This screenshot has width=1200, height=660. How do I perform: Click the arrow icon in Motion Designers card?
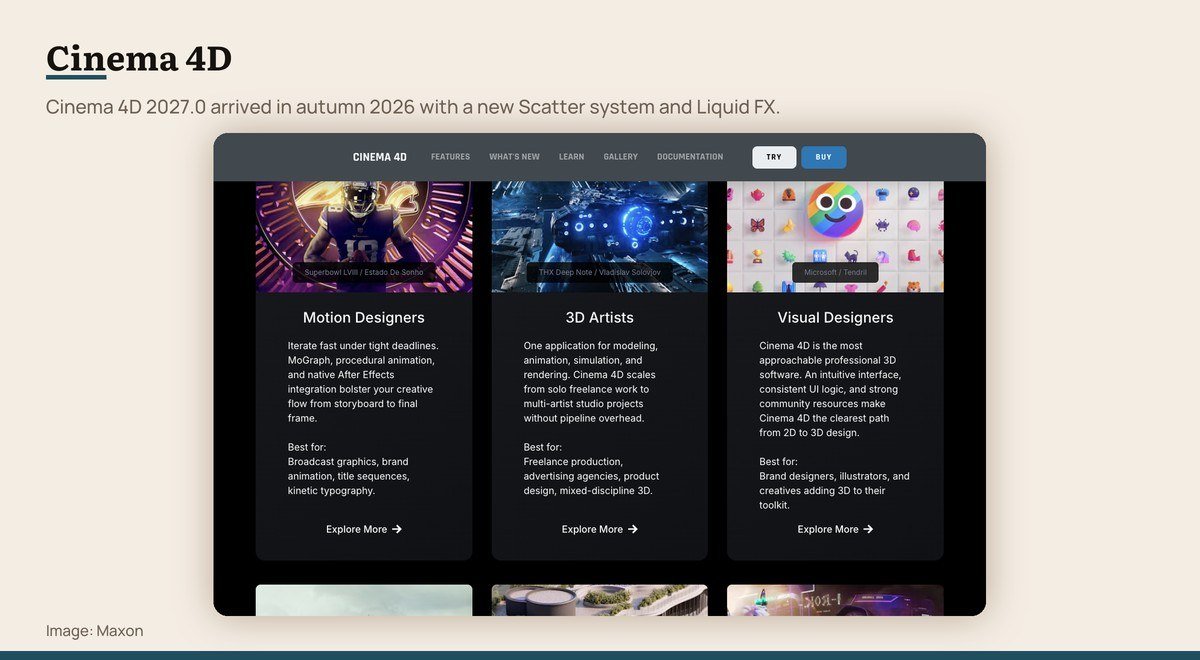click(x=397, y=529)
